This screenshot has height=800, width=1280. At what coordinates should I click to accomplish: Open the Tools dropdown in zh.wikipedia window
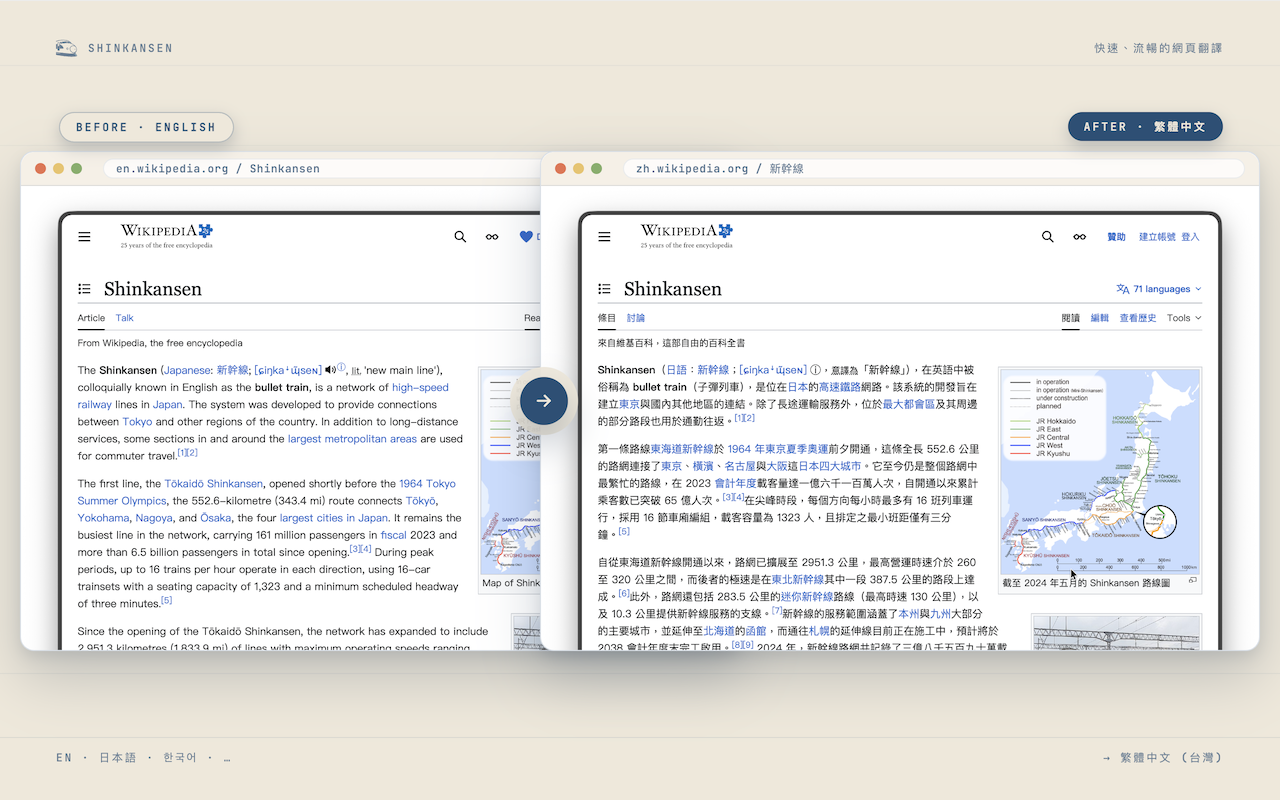(1184, 318)
